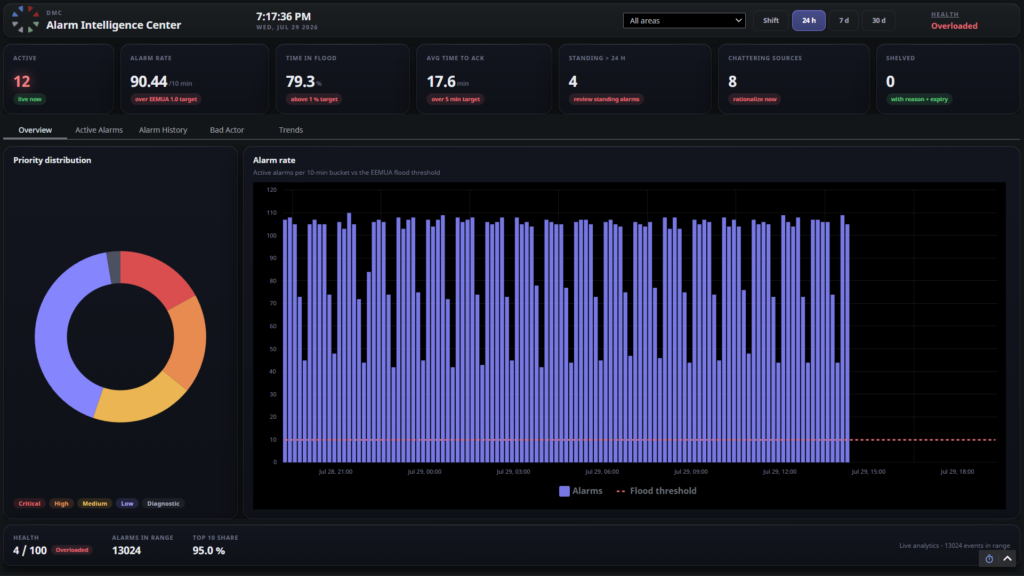Viewport: 1024px width, 576px height.
Task: Click the Shelved value 0
Action: point(890,82)
